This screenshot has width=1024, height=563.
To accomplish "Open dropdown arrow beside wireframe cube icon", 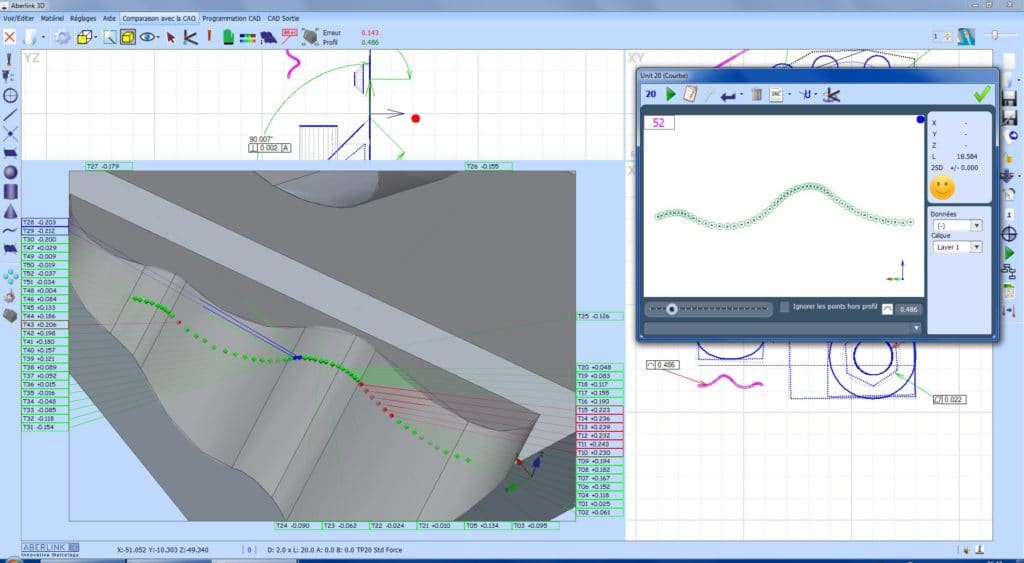I will (96, 38).
